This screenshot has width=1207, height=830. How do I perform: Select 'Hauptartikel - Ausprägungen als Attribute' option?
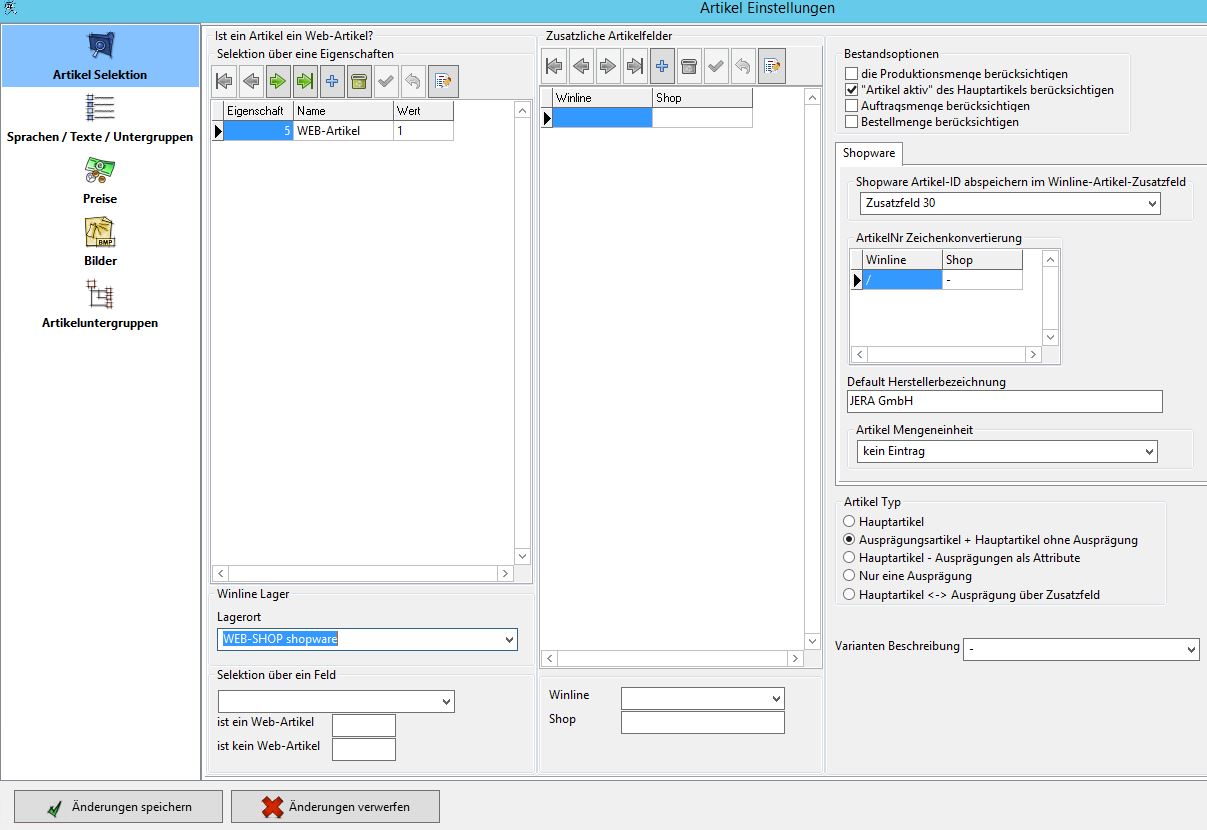pos(850,558)
